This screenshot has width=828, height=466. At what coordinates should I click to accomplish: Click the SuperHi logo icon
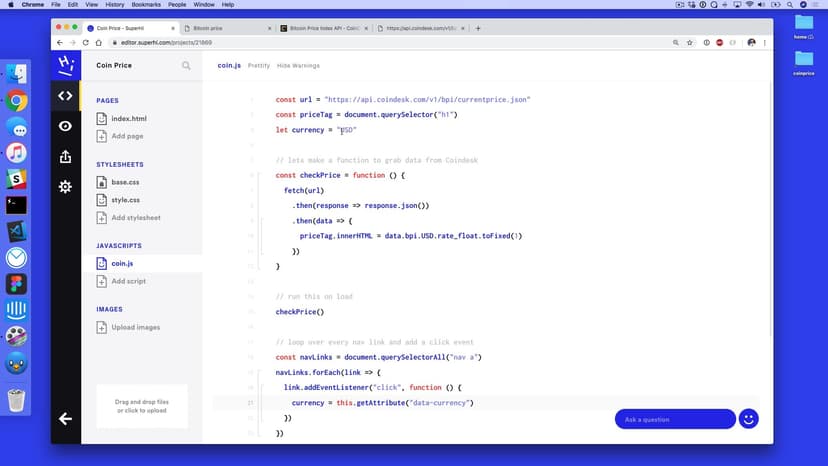[65, 65]
